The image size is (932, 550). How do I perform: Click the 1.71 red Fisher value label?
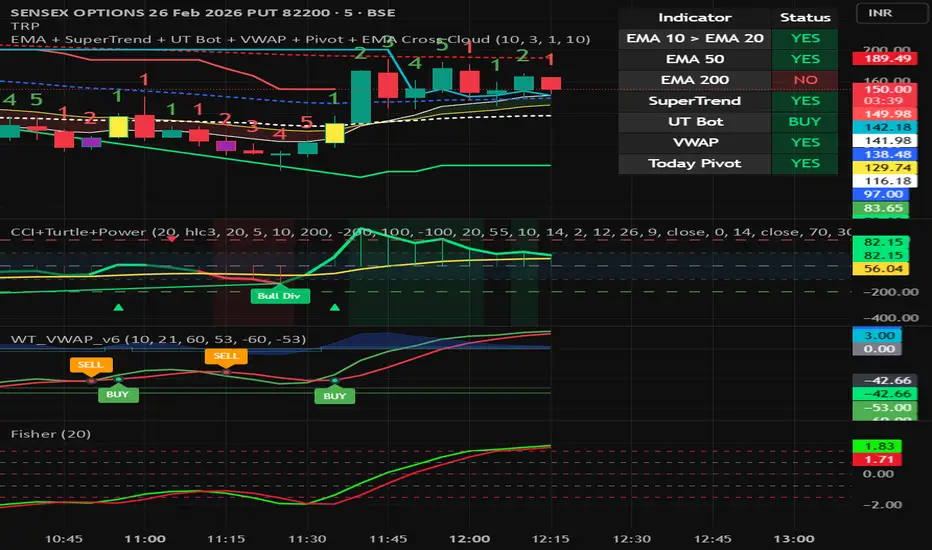point(877,460)
